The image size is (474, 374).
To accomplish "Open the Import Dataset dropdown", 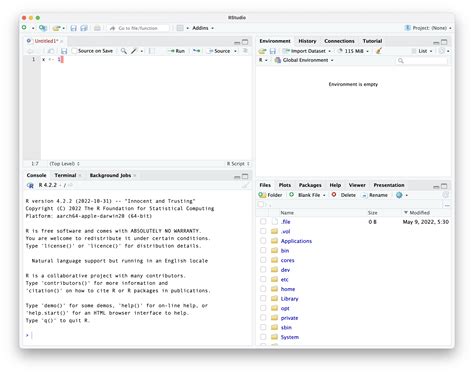I will [x=307, y=51].
